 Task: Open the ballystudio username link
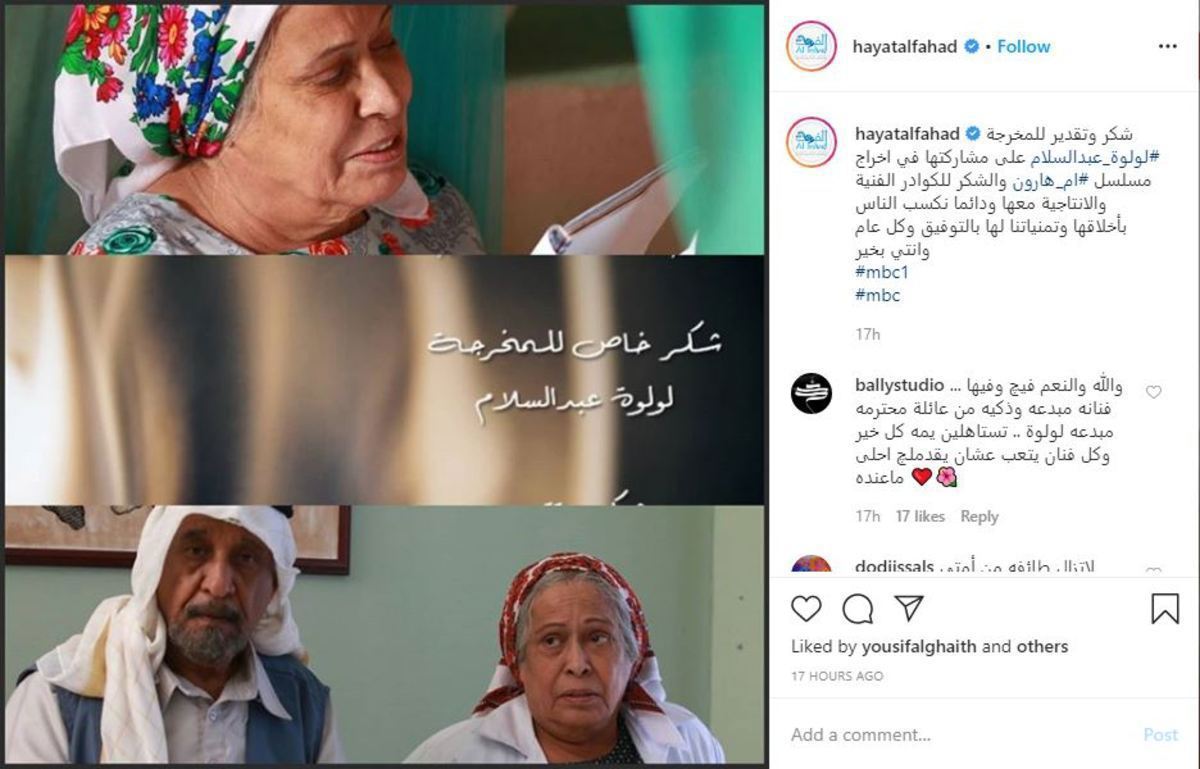click(x=897, y=386)
